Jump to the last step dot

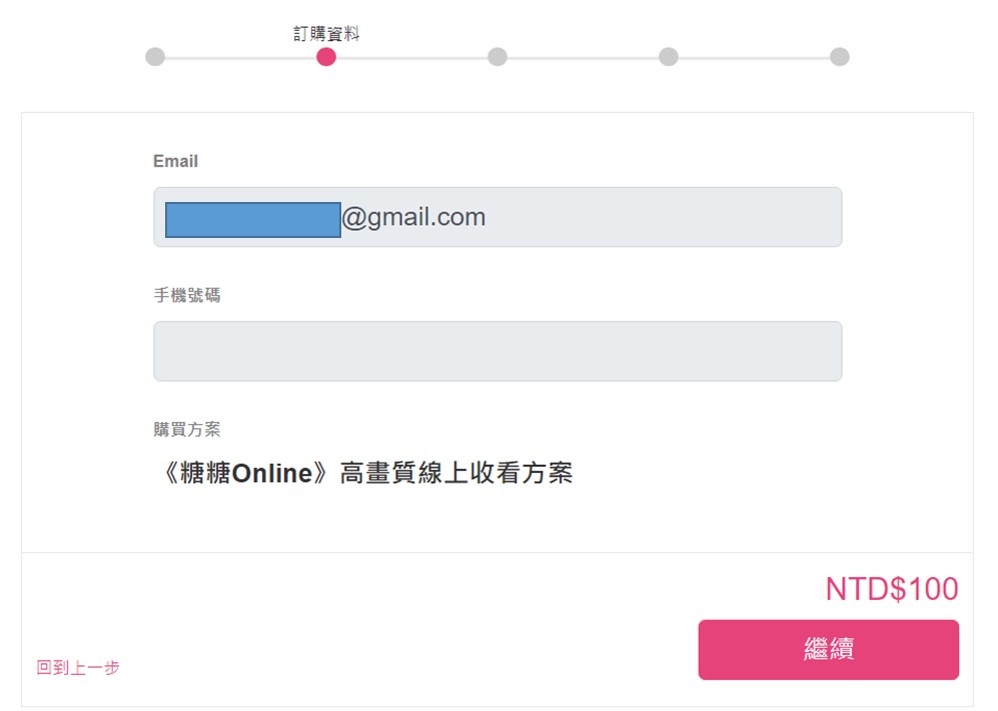point(840,57)
